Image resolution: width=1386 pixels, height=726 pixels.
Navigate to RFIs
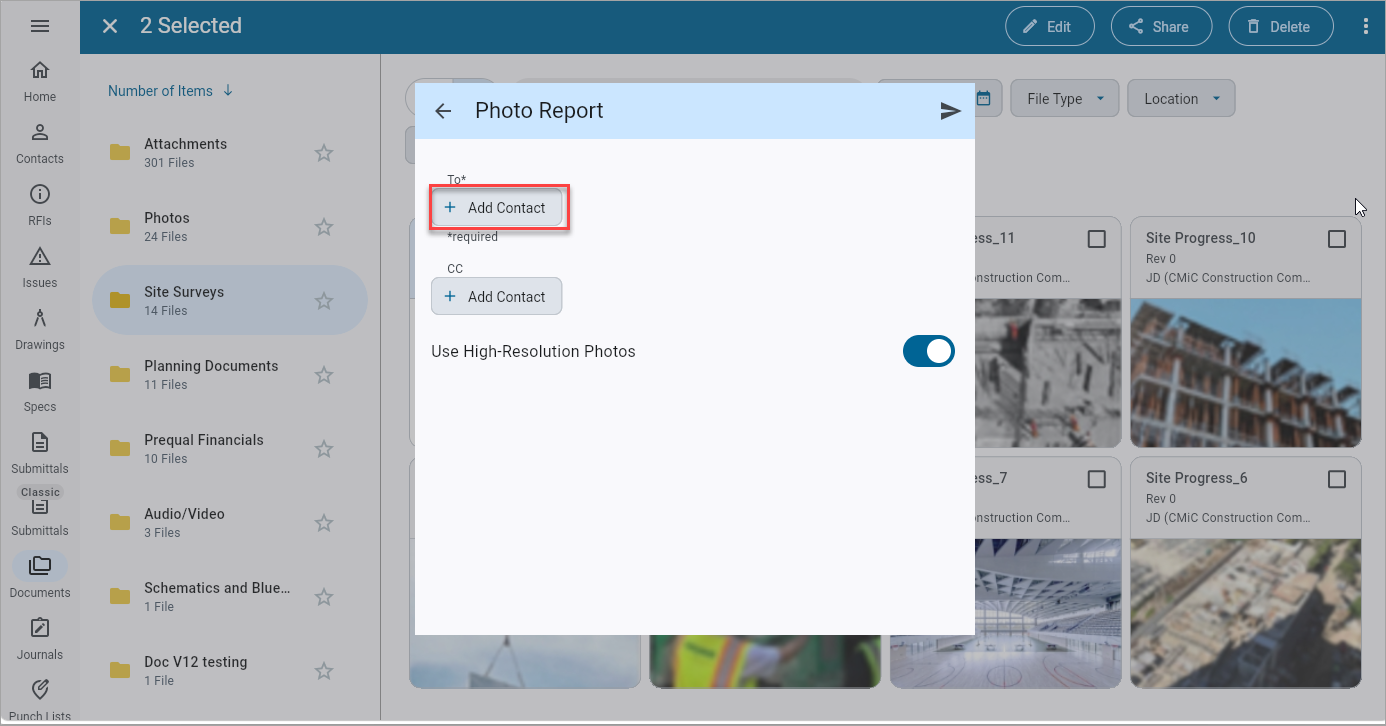coord(40,206)
